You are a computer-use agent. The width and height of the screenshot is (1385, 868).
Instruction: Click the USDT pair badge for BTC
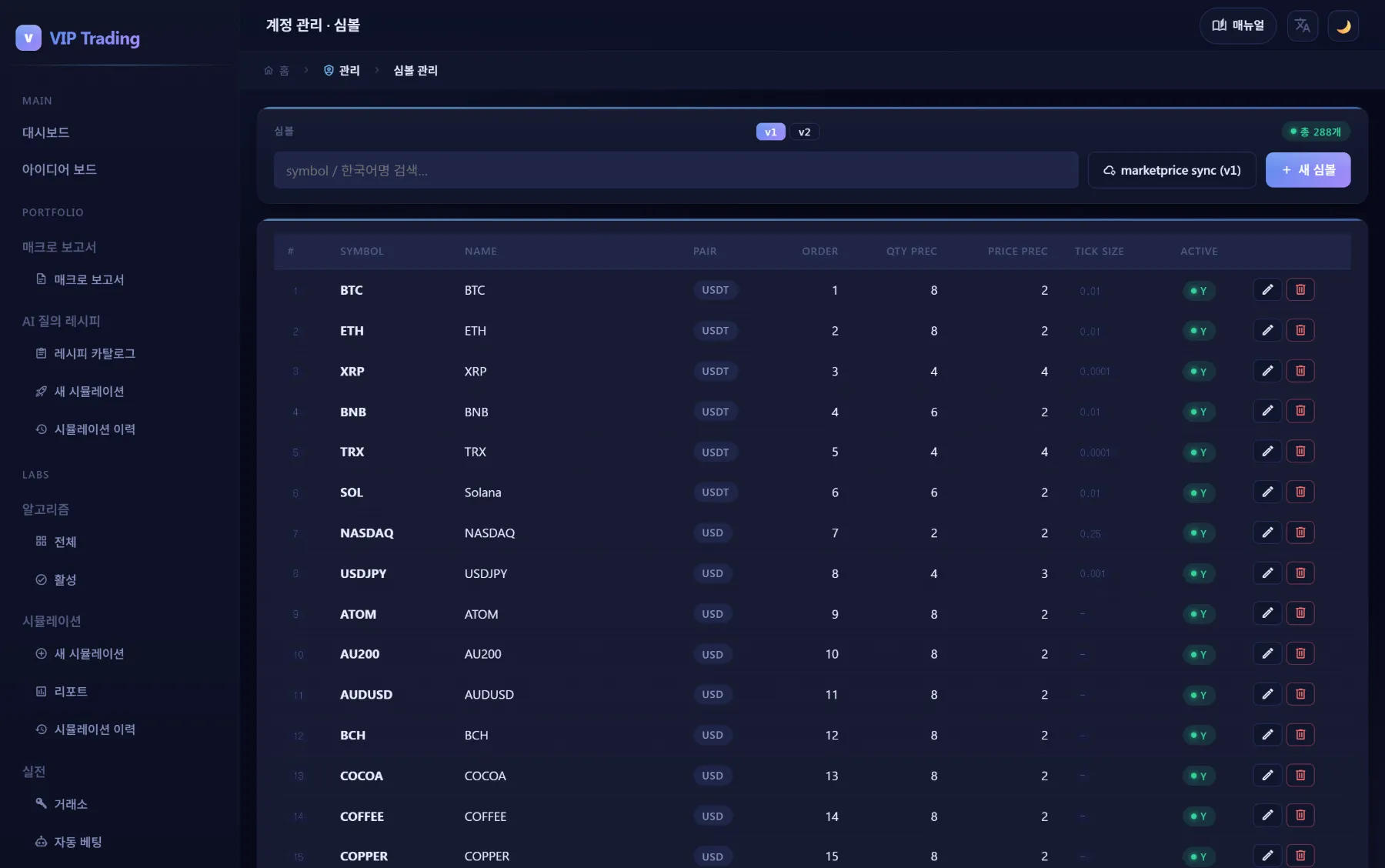[x=715, y=290]
